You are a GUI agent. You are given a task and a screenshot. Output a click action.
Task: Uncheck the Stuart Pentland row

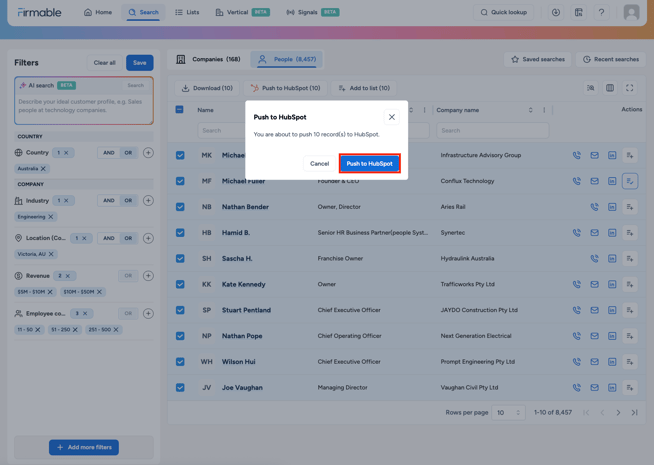(x=180, y=310)
